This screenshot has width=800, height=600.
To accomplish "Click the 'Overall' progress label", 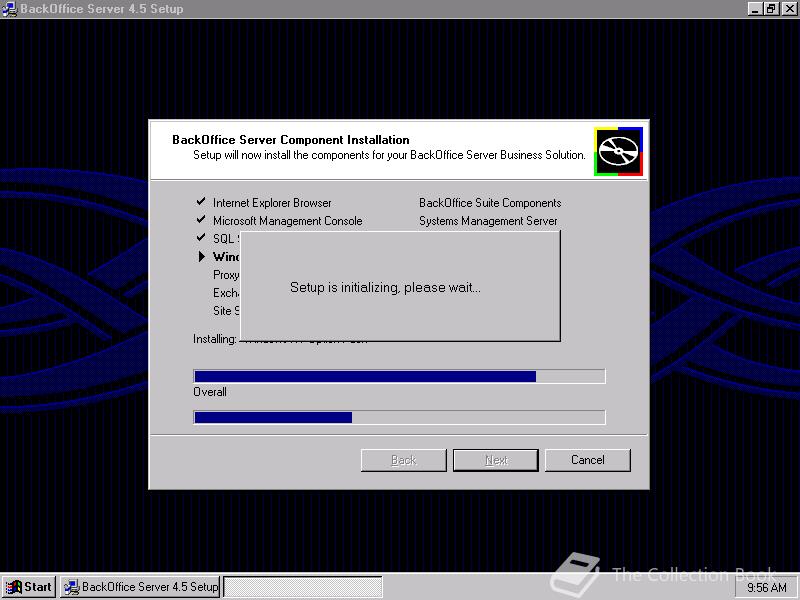I will pos(210,392).
